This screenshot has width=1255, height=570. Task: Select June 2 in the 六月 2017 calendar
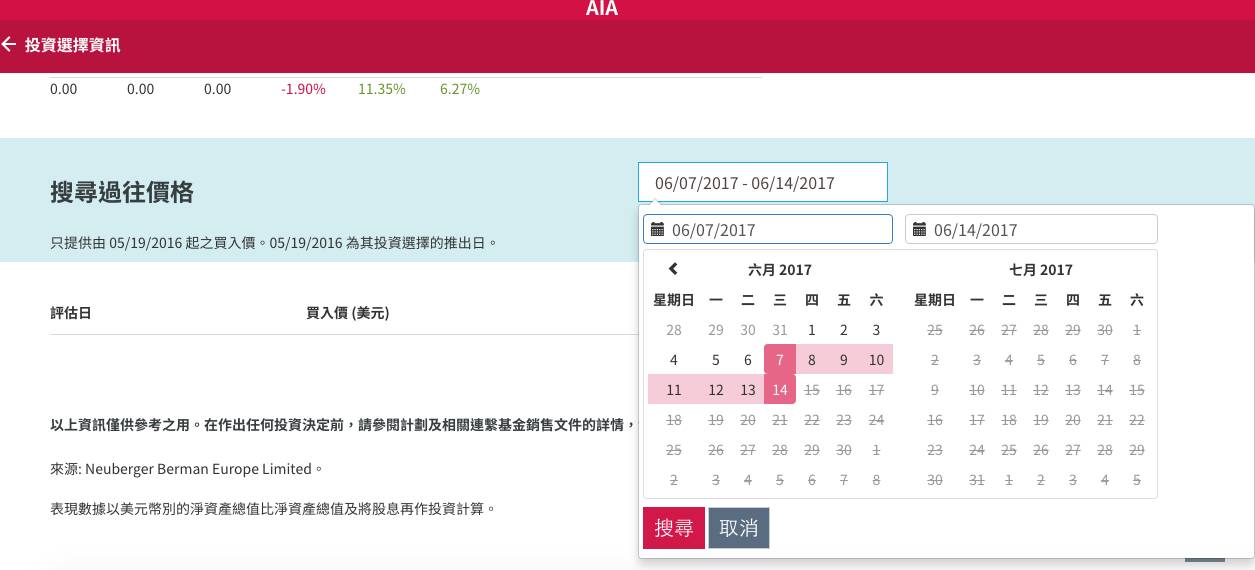point(844,330)
